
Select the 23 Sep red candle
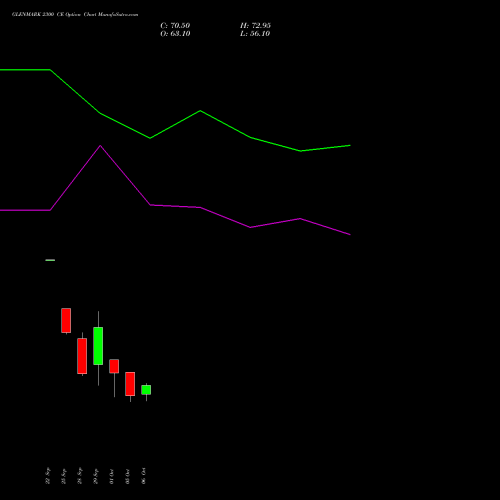tap(66, 321)
